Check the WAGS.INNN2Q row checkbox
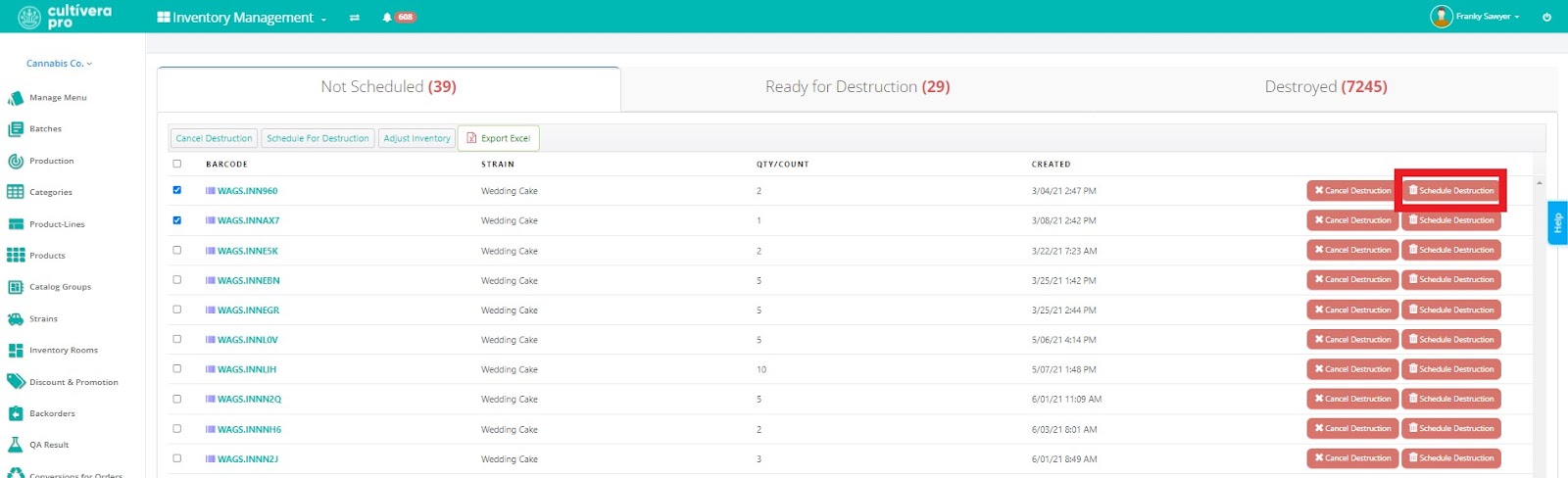This screenshot has height=478, width=1568. 177,399
